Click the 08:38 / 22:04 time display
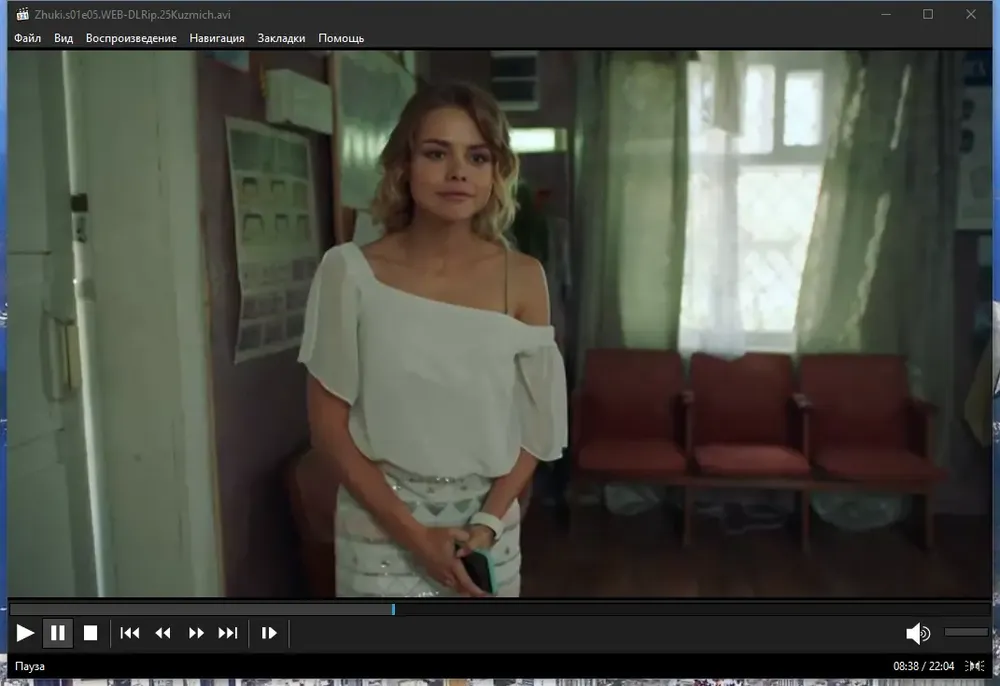The width and height of the screenshot is (1000, 686). [923, 666]
